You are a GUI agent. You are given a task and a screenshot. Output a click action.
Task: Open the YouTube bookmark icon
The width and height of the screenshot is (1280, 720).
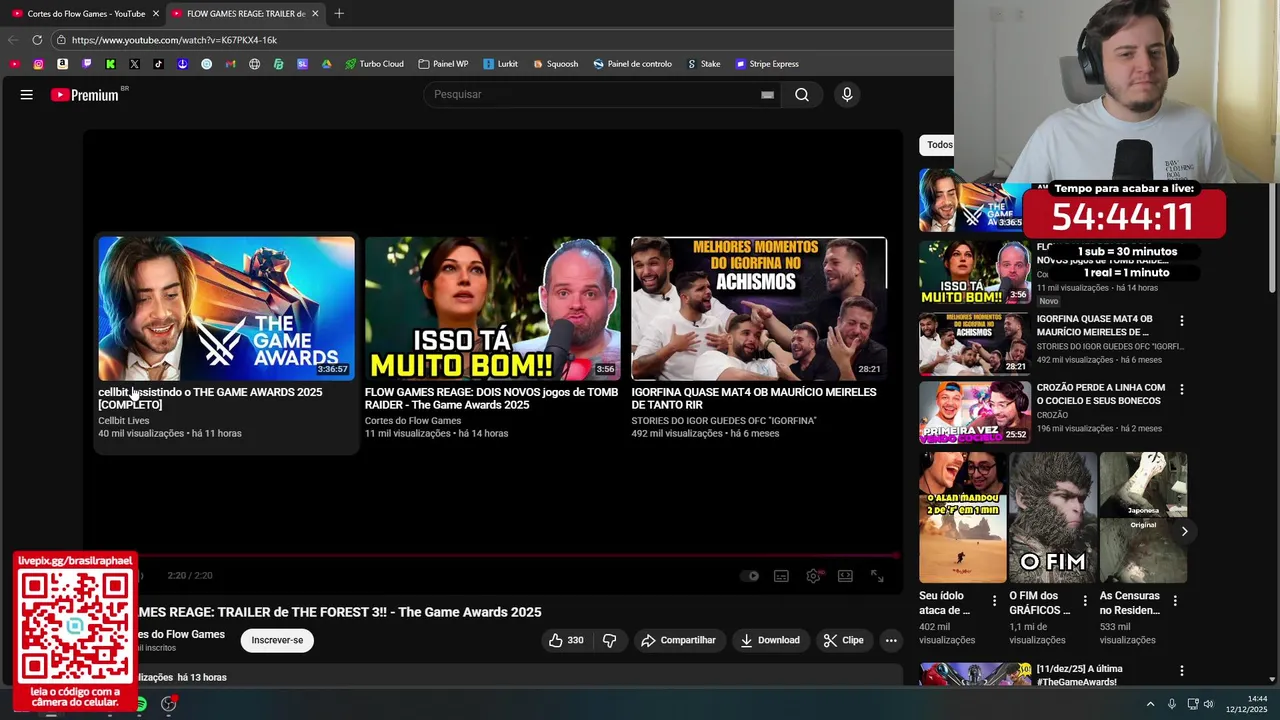pyautogui.click(x=14, y=64)
